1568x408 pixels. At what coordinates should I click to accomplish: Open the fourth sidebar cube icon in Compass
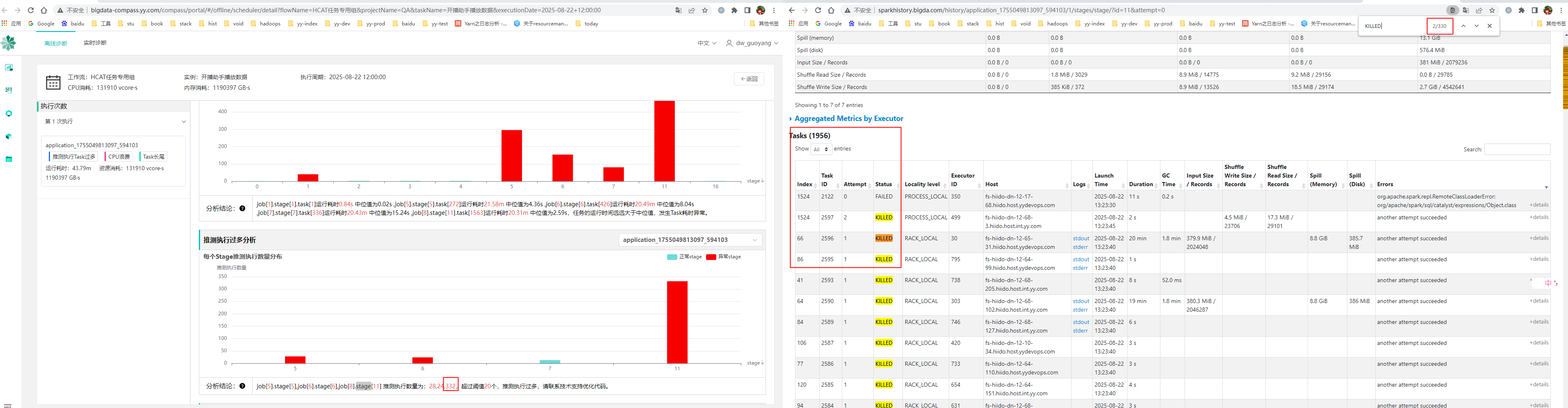(9, 137)
